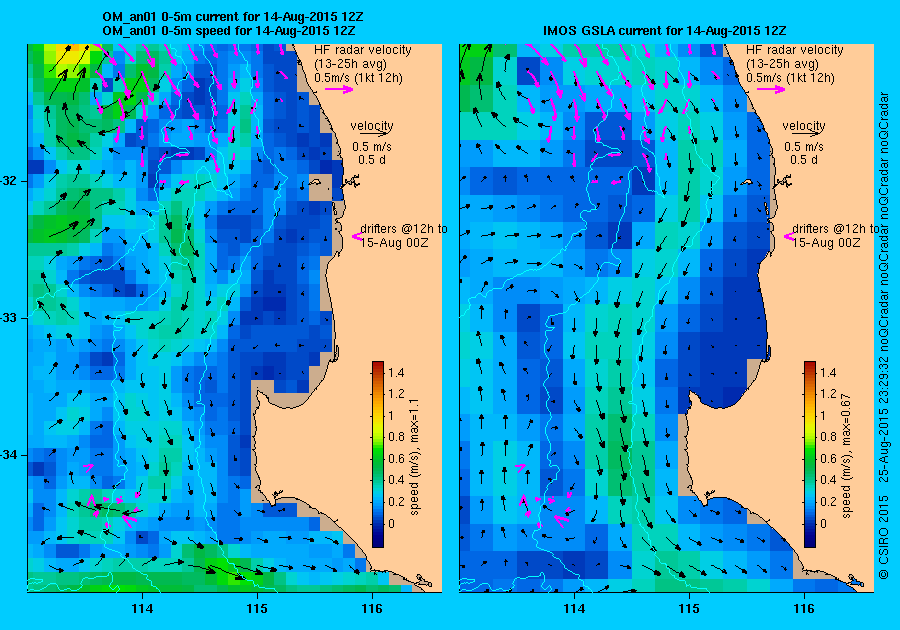Click the speed colorbar in the IMOS GSLA map
The image size is (900, 630).
point(810,454)
